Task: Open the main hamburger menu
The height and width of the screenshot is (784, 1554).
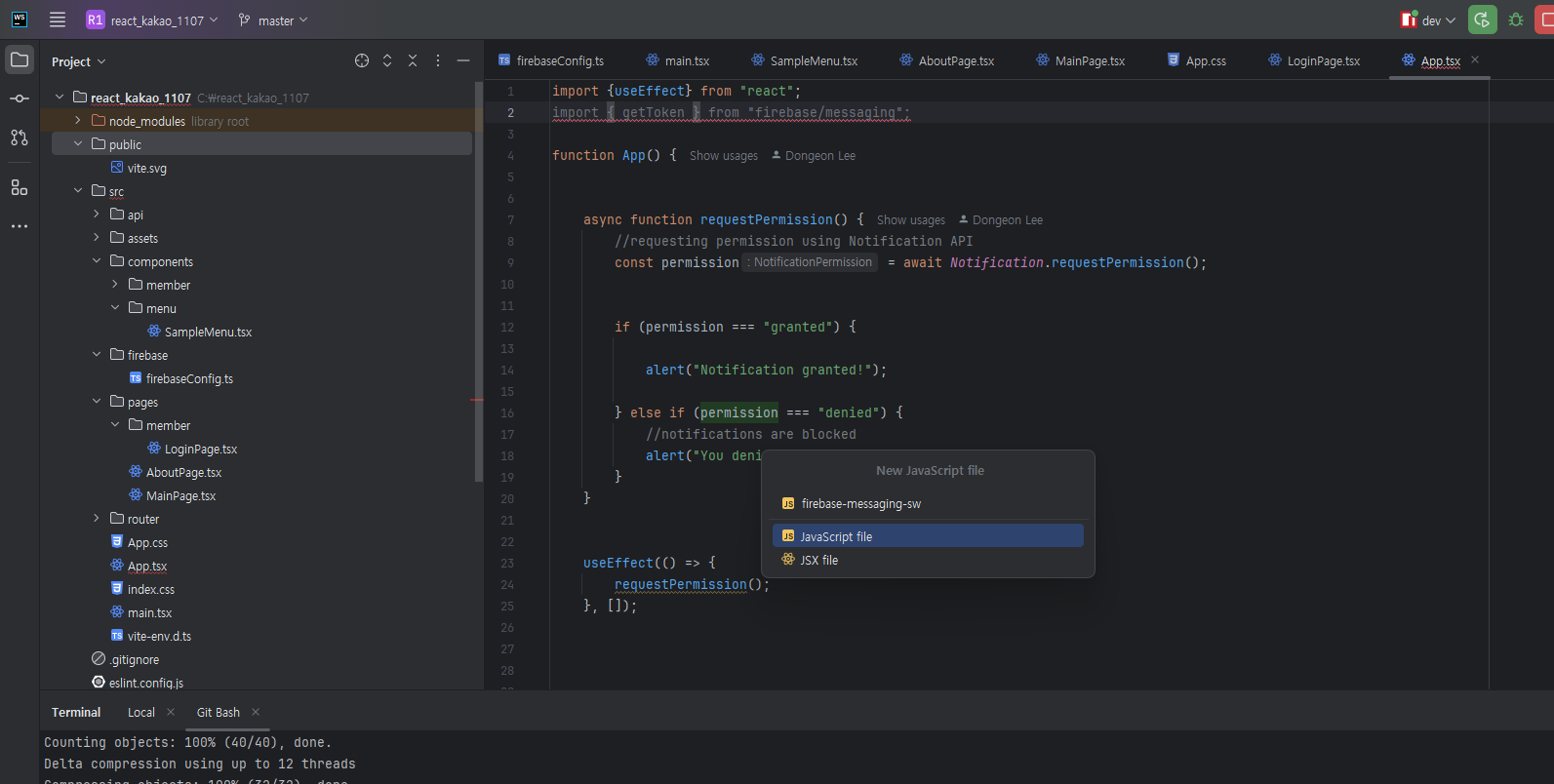Action: coord(58,20)
